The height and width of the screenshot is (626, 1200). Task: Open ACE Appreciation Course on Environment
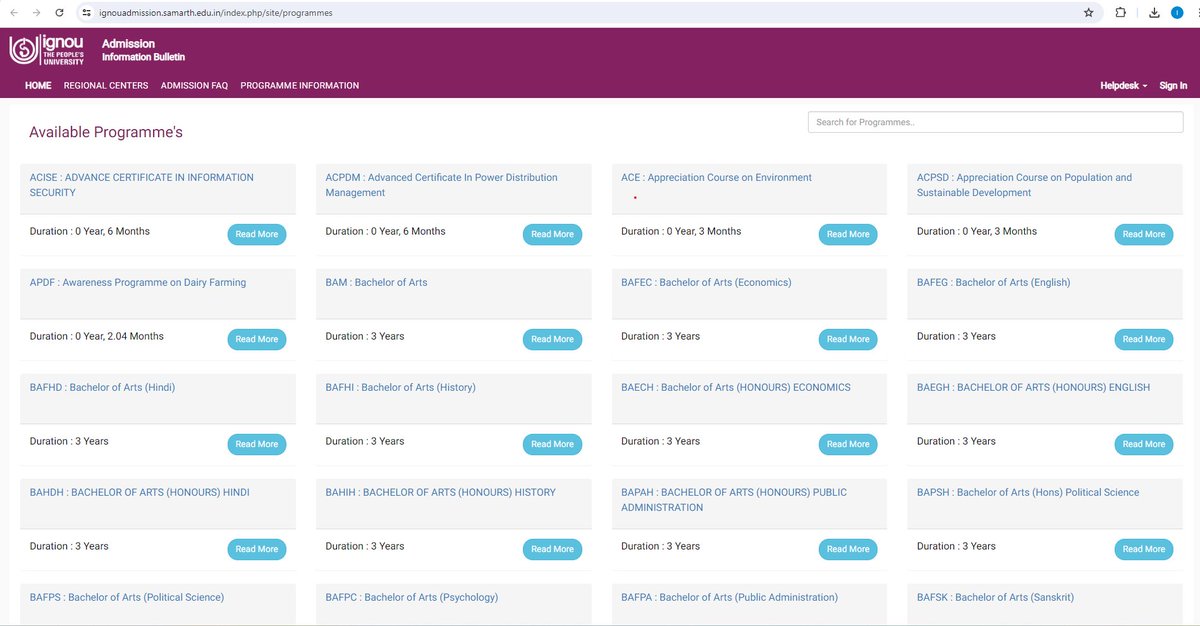coord(716,178)
